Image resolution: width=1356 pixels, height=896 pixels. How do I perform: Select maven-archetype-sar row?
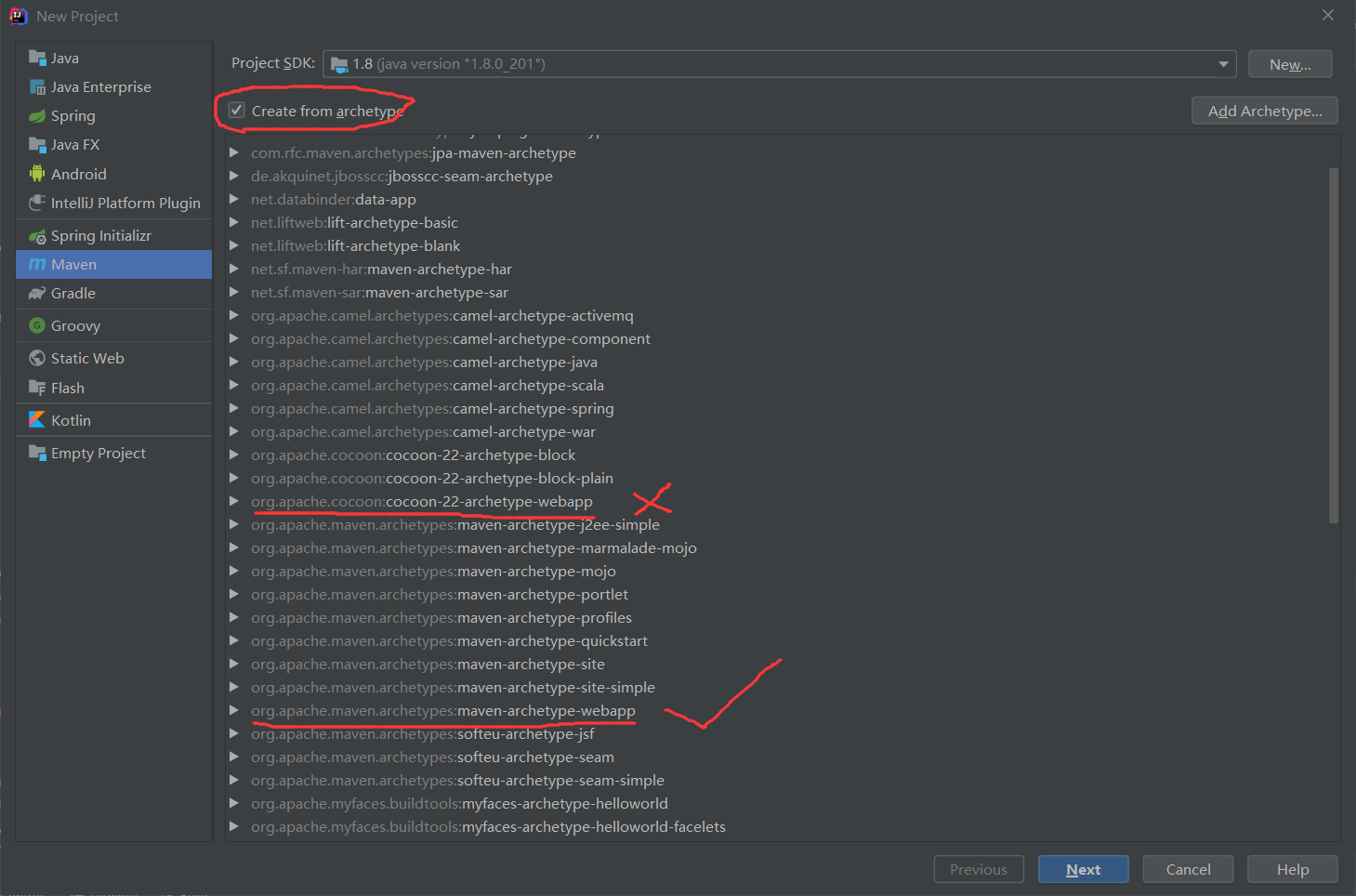coord(777,292)
